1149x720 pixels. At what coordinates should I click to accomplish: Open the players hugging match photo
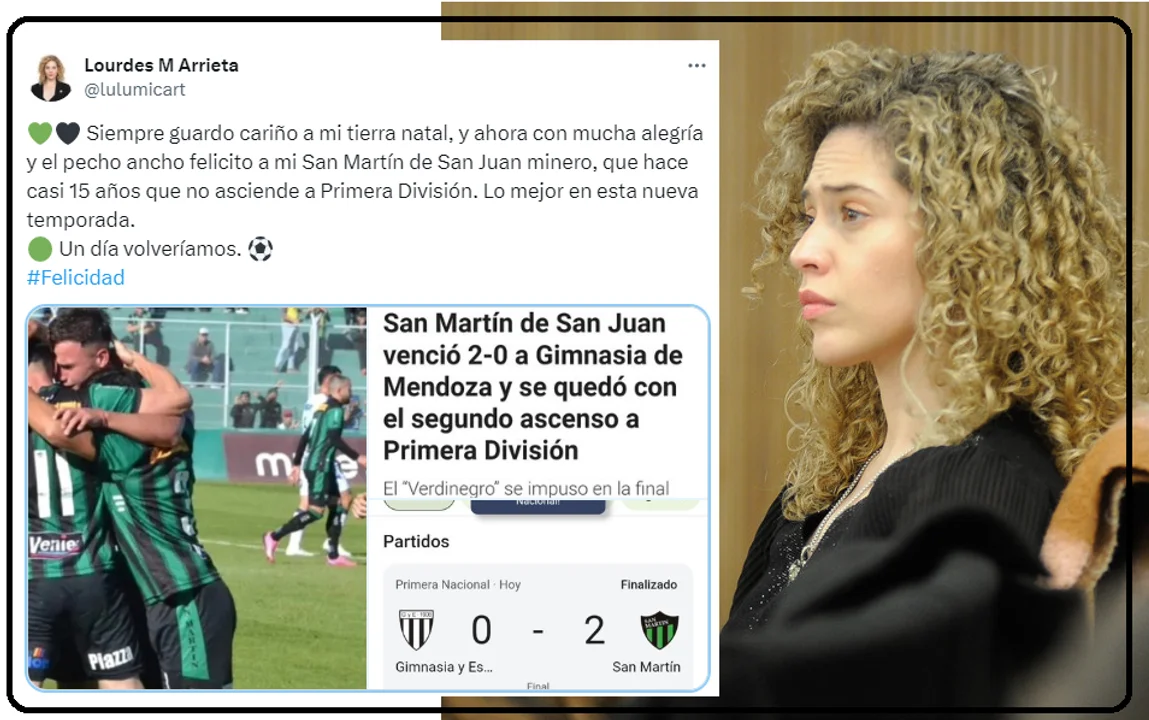(x=197, y=498)
